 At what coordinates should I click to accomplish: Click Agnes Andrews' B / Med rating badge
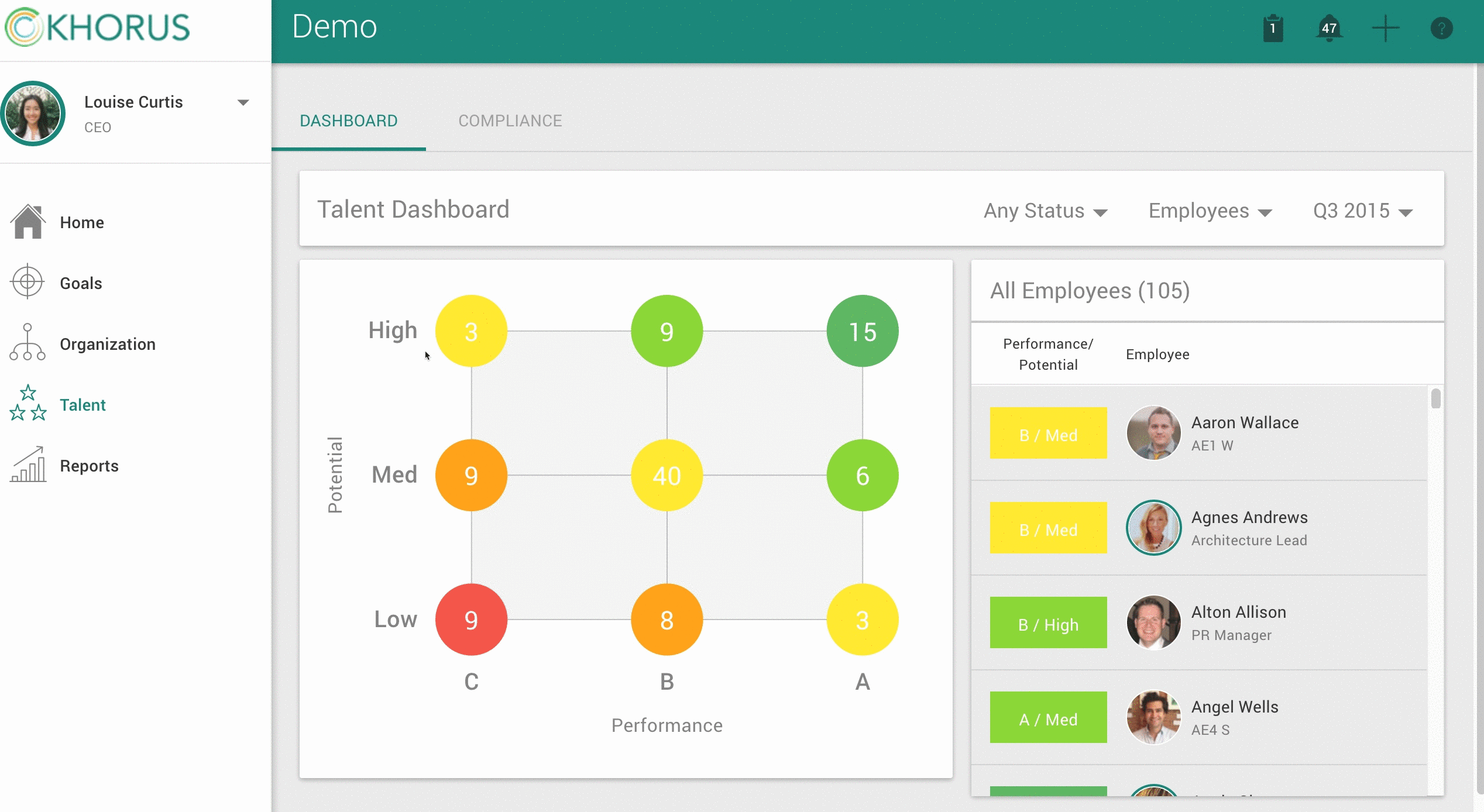[x=1048, y=528]
